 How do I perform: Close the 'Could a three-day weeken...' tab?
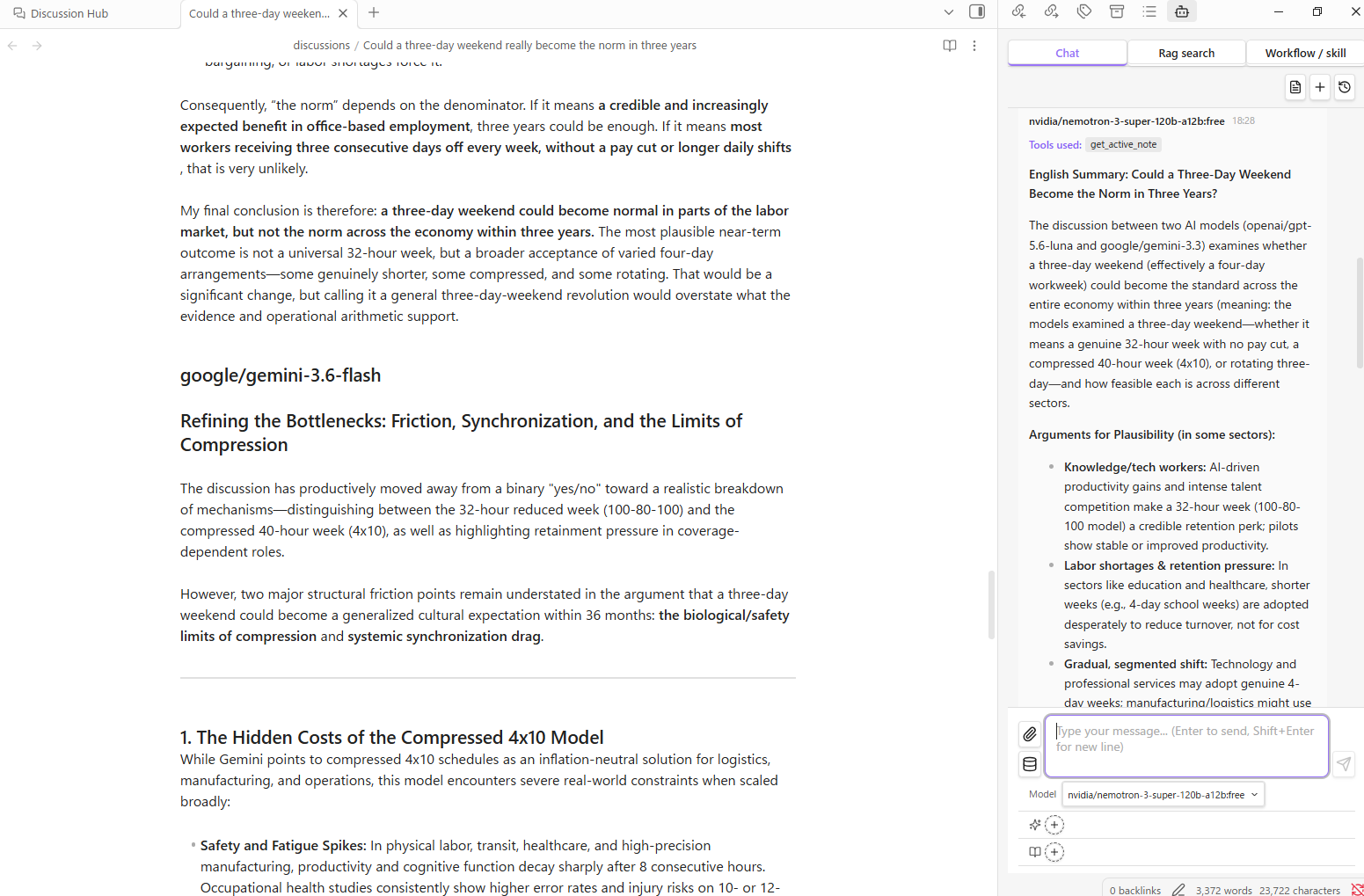tap(343, 13)
